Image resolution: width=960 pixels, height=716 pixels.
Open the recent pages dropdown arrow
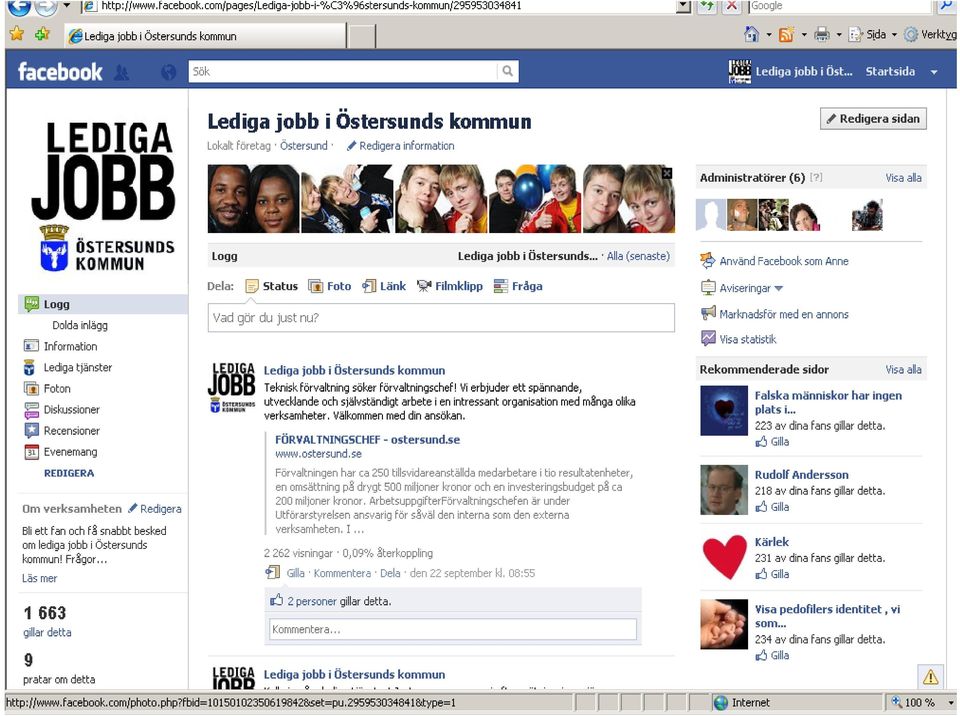pyautogui.click(x=66, y=6)
